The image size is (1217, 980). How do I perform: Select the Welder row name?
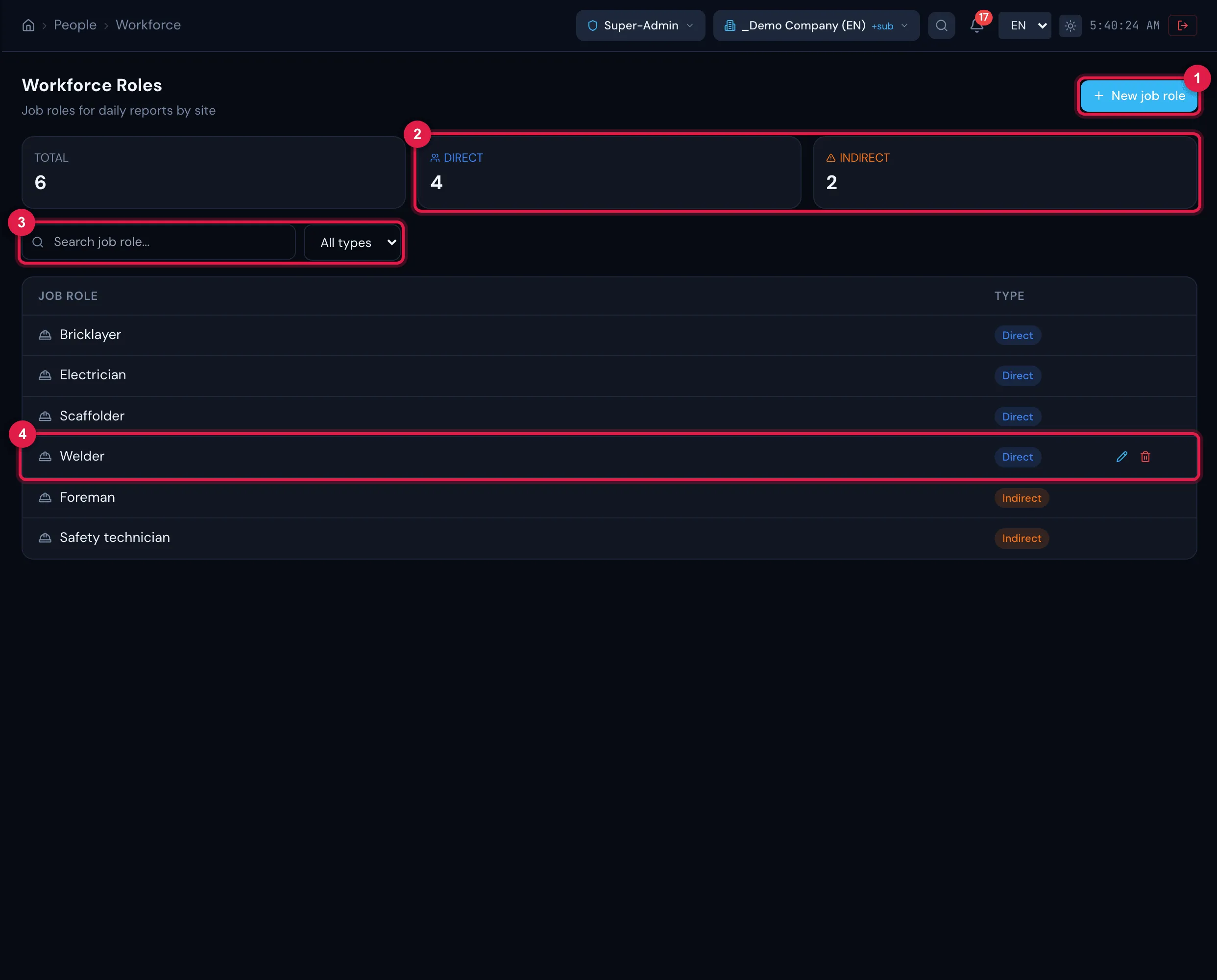click(82, 456)
